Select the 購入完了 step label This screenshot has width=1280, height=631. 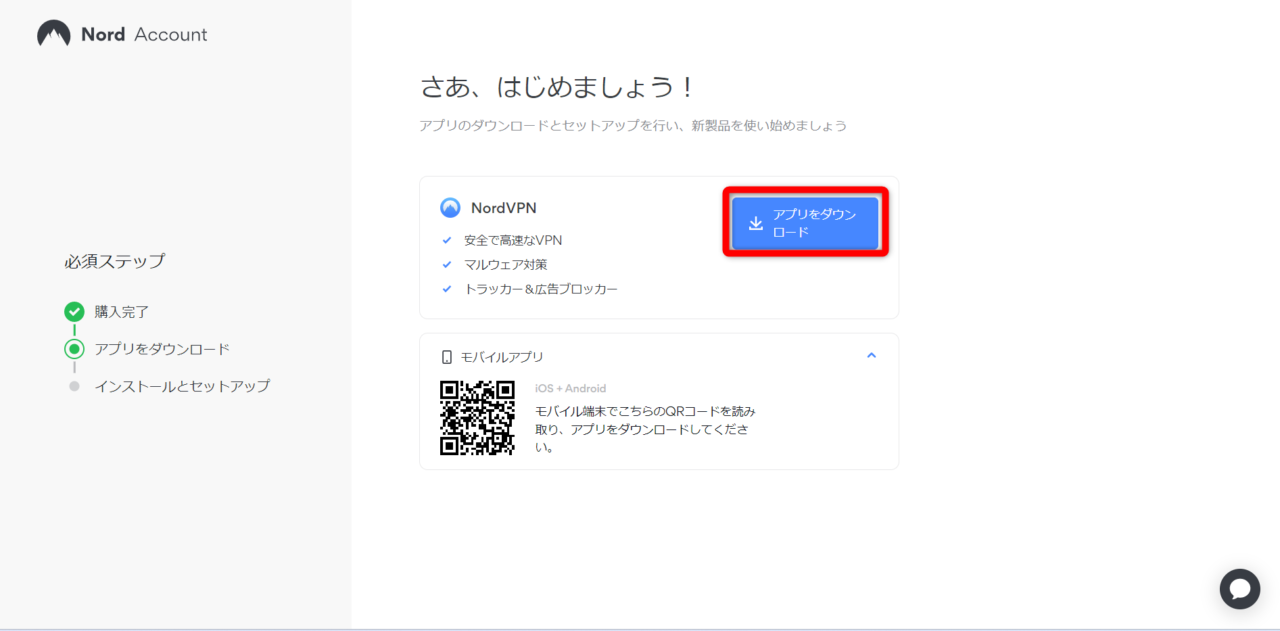click(122, 312)
